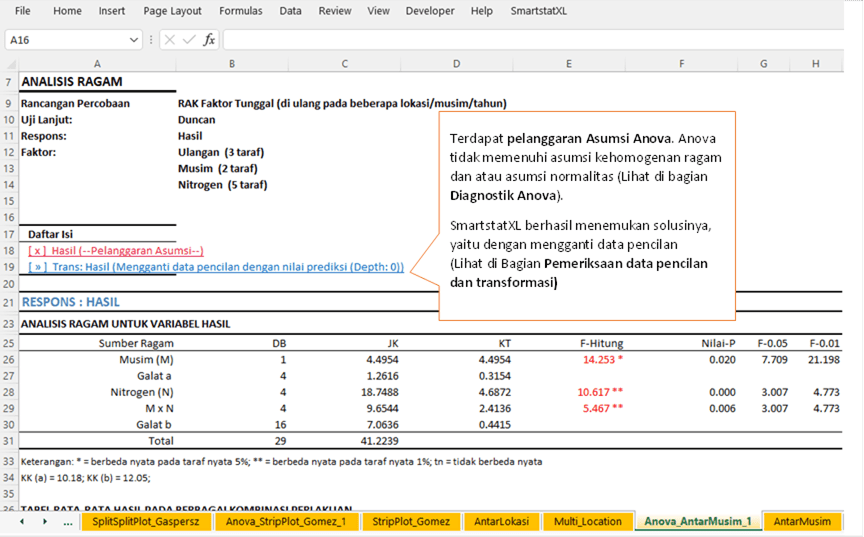
Task: Open the Formulas ribbon tab
Action: [240, 11]
